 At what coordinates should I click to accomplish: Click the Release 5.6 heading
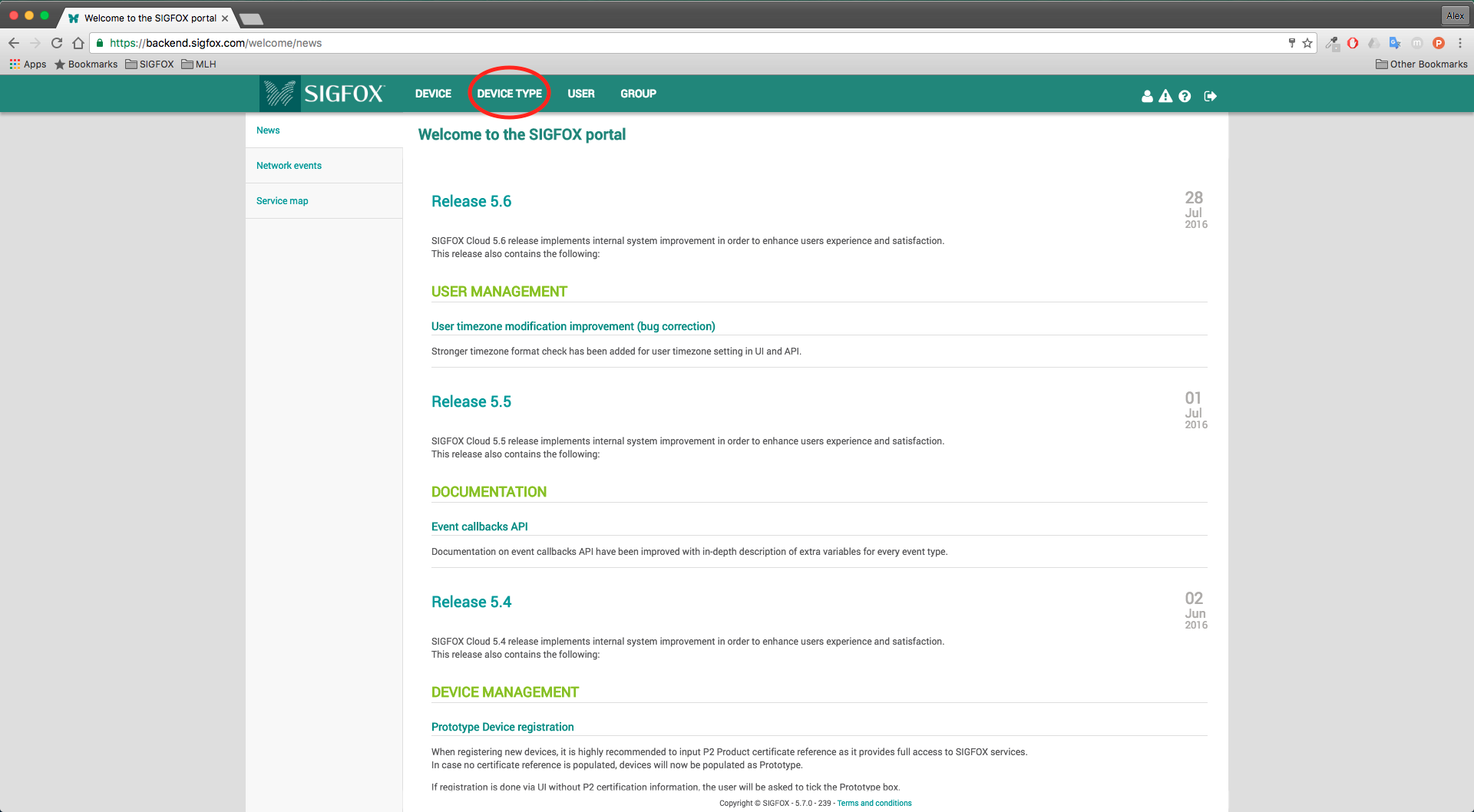(471, 201)
